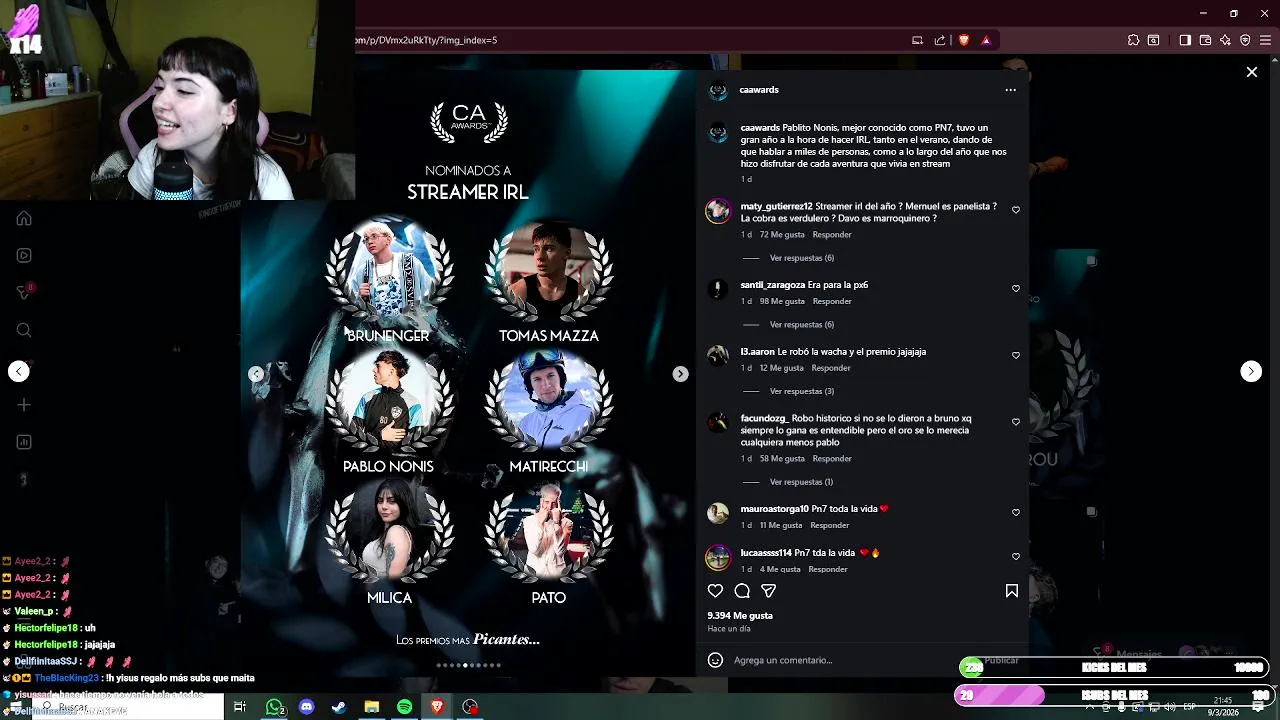This screenshot has height=720, width=1280.
Task: Reply to lucaasss114's comment
Action: [828, 569]
